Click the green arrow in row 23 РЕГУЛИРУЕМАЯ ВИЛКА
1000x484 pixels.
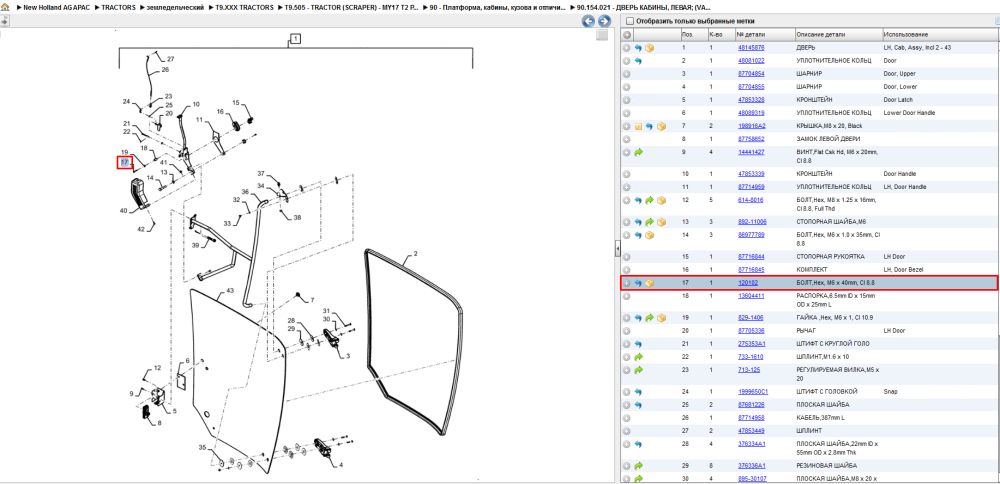pyautogui.click(x=638, y=370)
